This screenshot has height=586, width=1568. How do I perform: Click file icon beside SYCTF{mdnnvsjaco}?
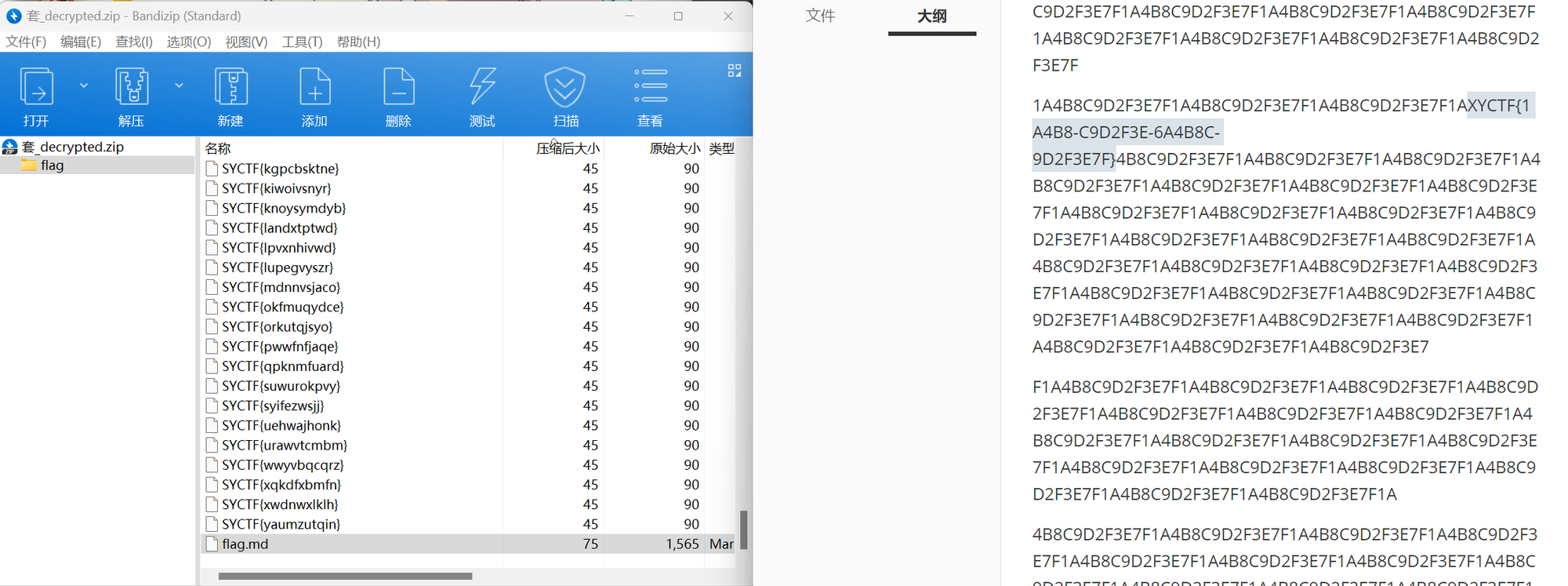click(211, 287)
